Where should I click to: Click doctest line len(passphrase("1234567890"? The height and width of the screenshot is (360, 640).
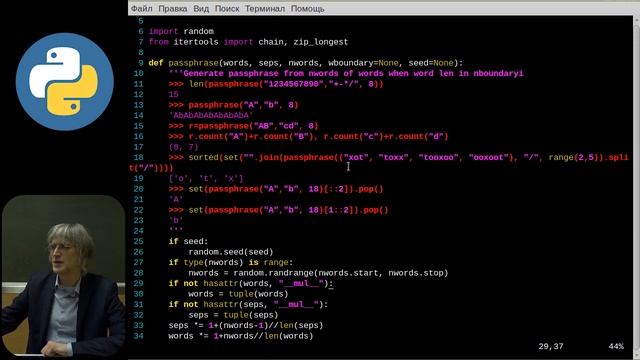click(x=276, y=84)
